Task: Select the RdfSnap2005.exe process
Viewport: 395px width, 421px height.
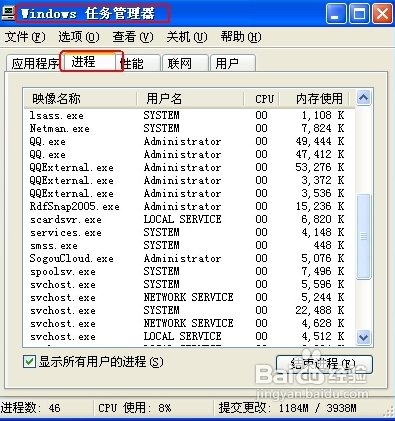Action: point(189,206)
